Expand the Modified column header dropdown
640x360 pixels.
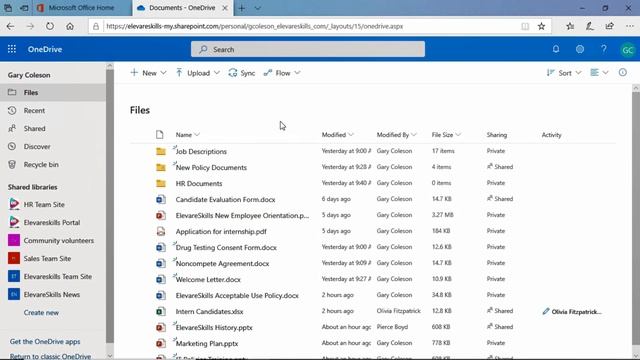pyautogui.click(x=351, y=135)
